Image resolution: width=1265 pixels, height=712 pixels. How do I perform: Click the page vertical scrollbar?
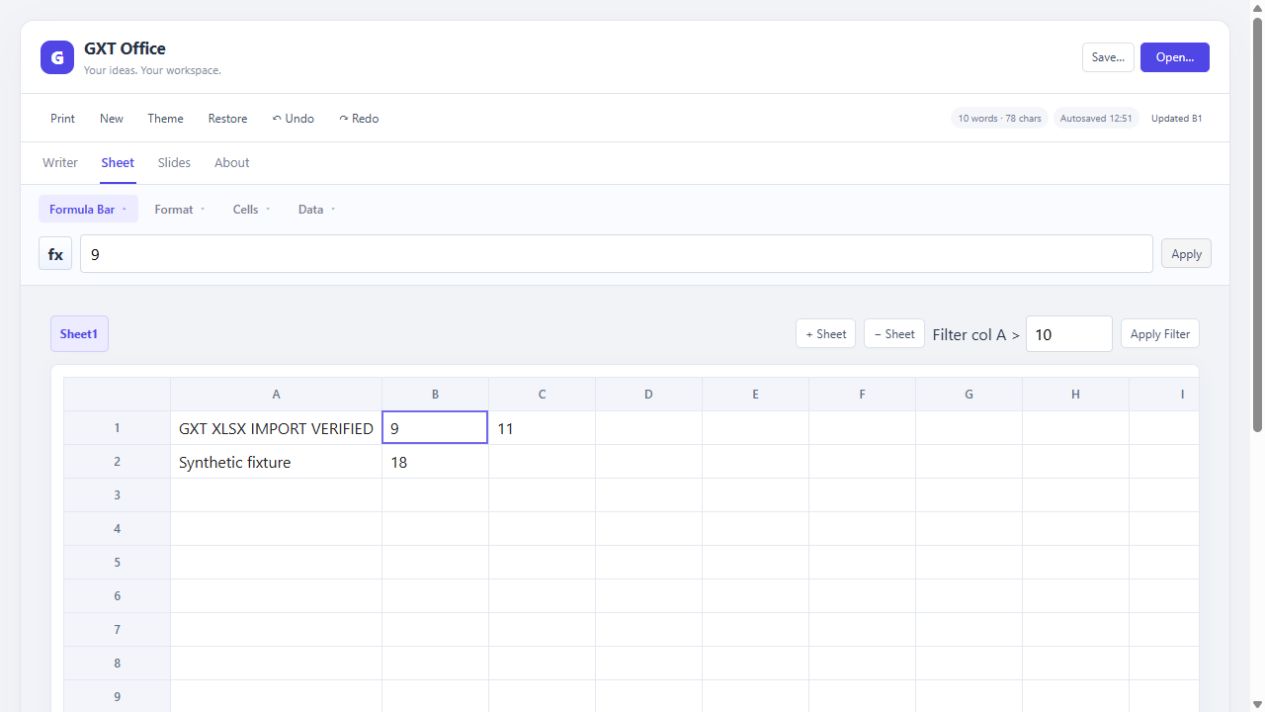click(1257, 225)
